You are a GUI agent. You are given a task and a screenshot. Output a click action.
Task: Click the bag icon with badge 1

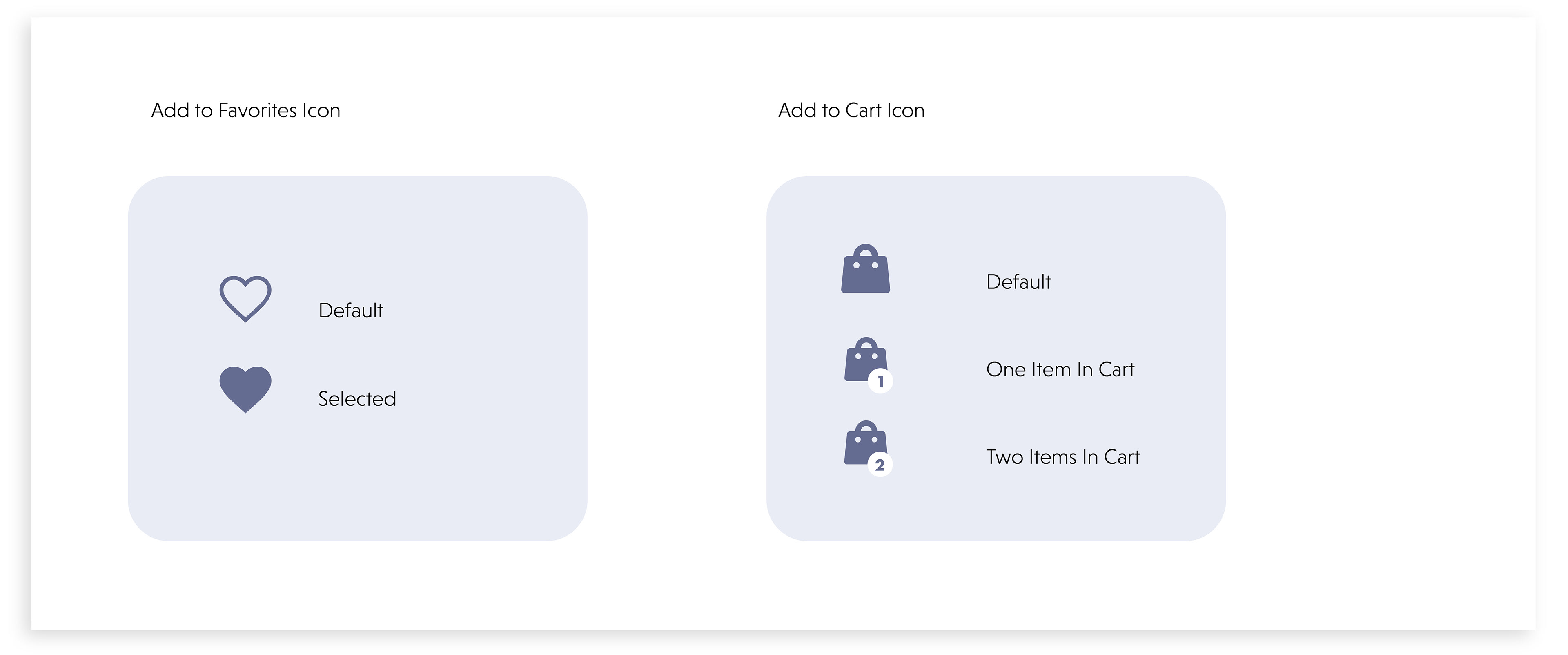[868, 364]
